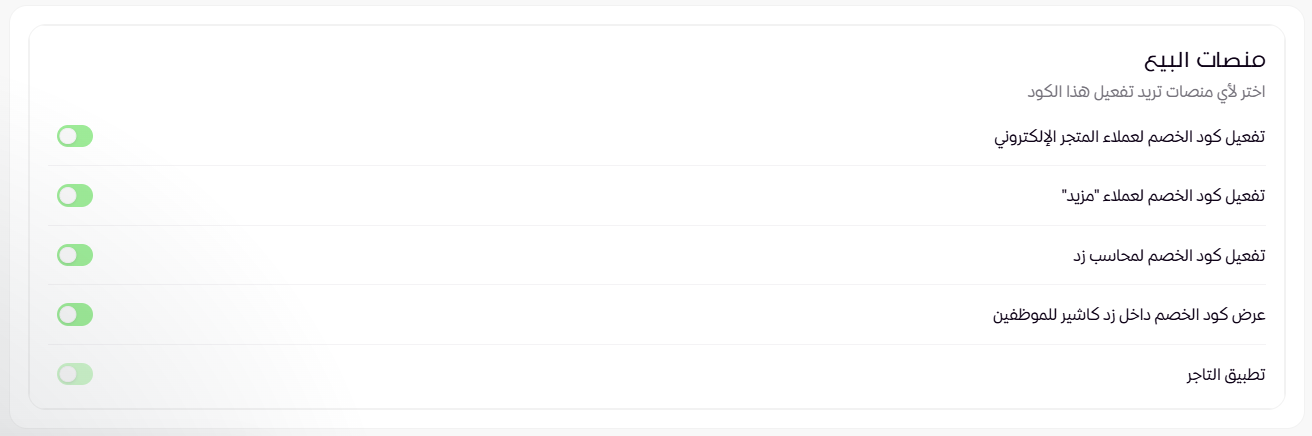Click the word التاجر in the last row

[1208, 375]
